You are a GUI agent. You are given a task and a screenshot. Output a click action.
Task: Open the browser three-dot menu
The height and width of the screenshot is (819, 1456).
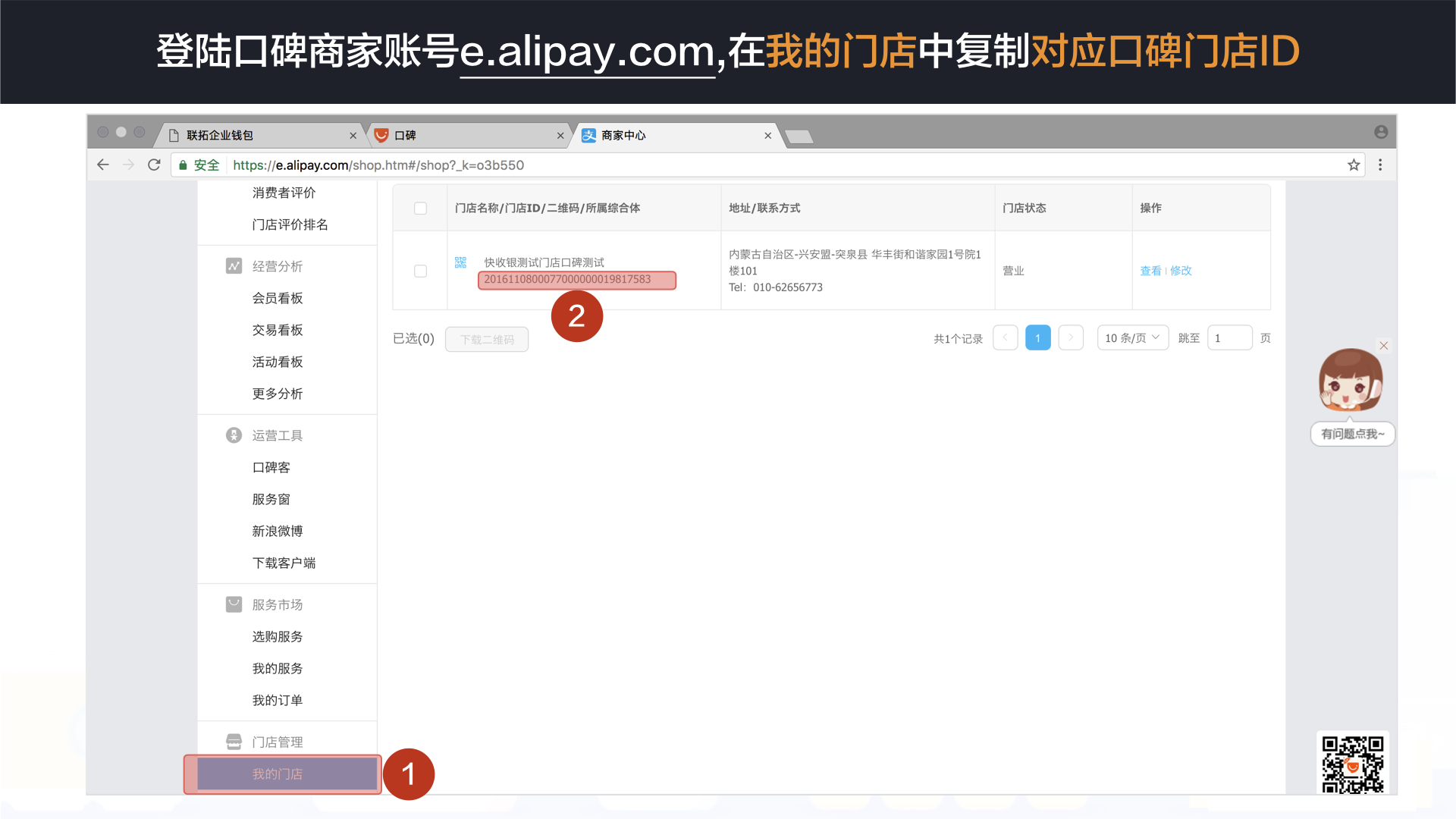[1380, 165]
